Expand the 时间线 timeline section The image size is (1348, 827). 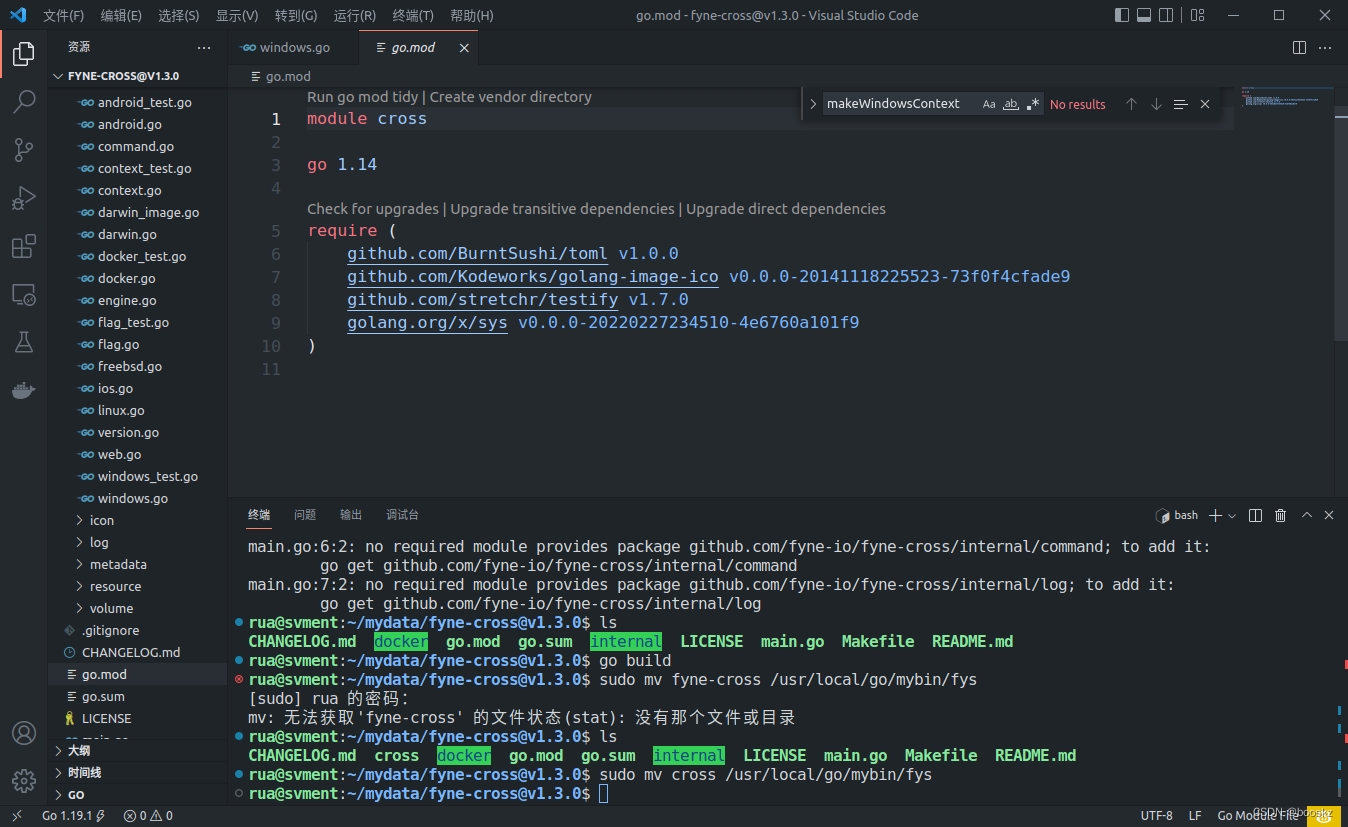137,773
